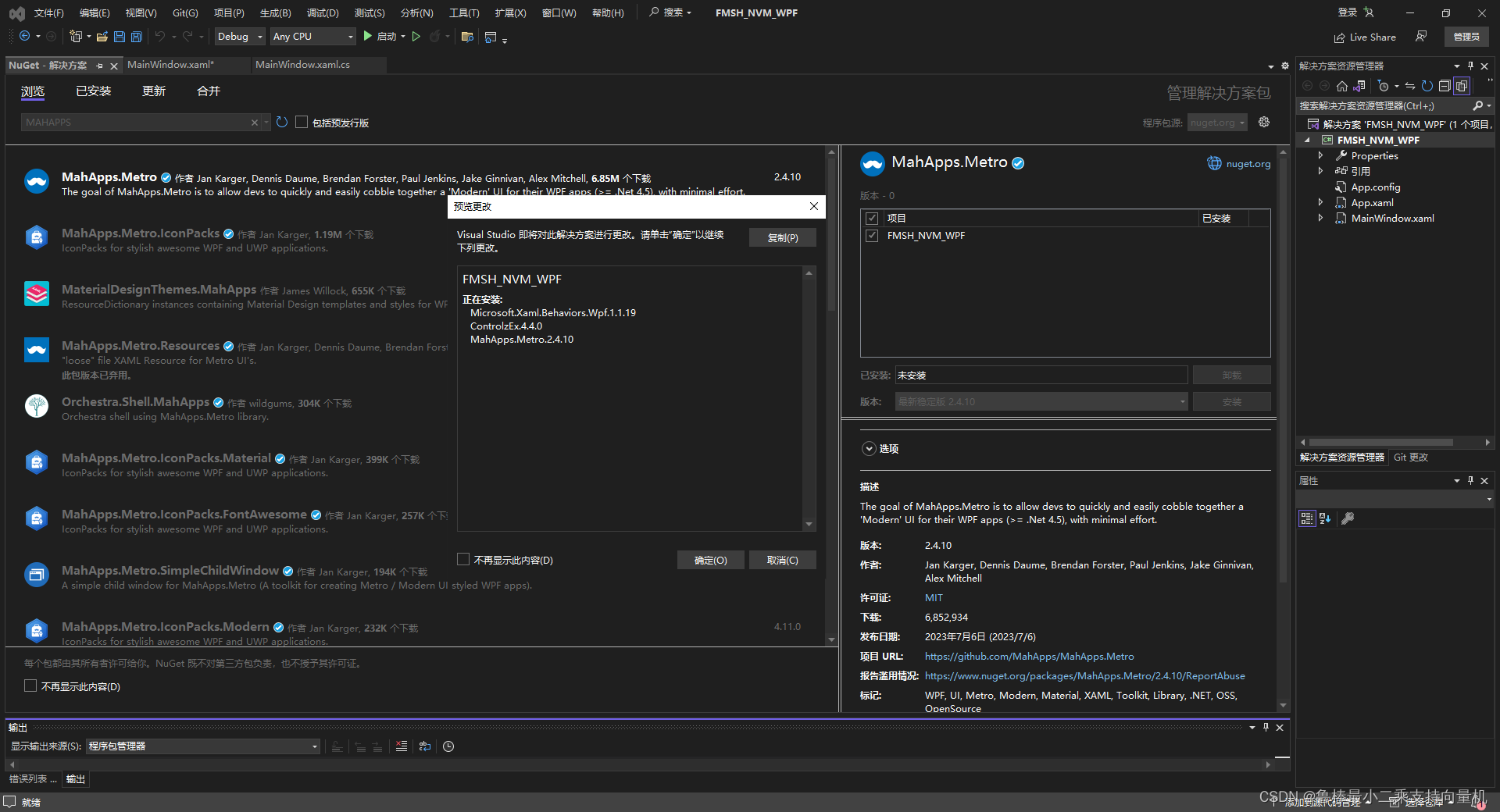Expand the 引用 references node
This screenshot has height=812, width=1500.
1320,171
